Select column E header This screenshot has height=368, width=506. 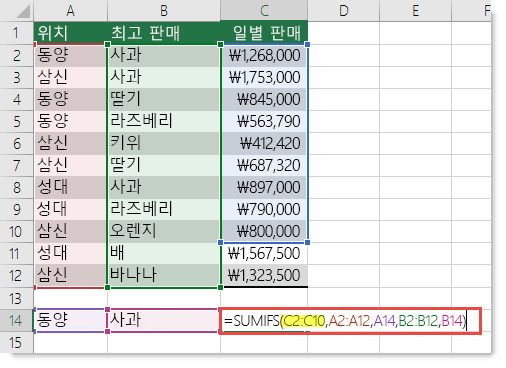pos(415,11)
